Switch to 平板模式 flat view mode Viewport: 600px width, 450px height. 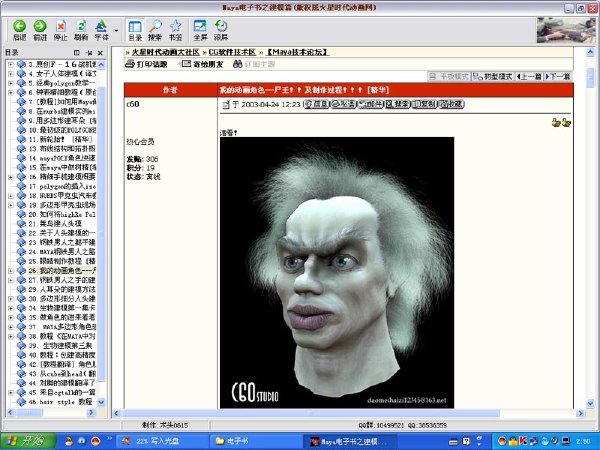[449, 77]
